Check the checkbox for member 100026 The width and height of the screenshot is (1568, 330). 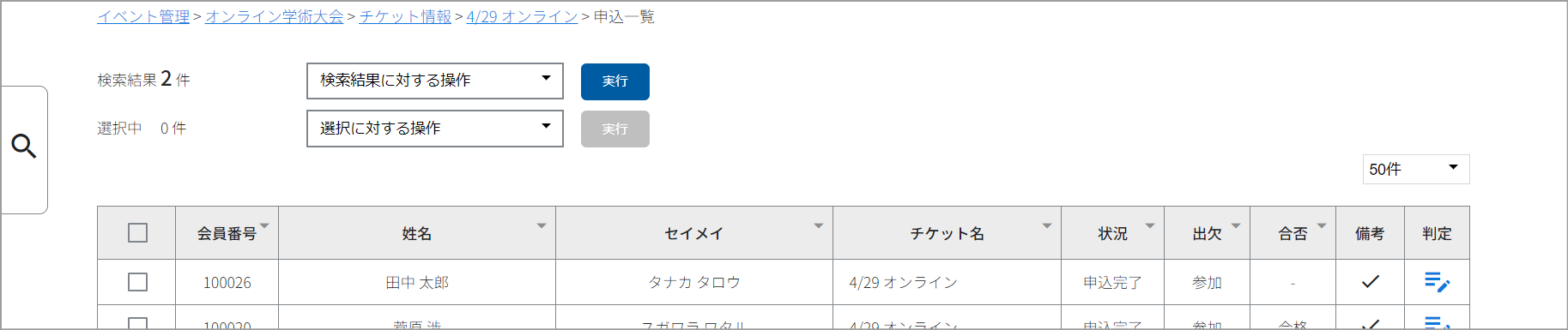(137, 282)
